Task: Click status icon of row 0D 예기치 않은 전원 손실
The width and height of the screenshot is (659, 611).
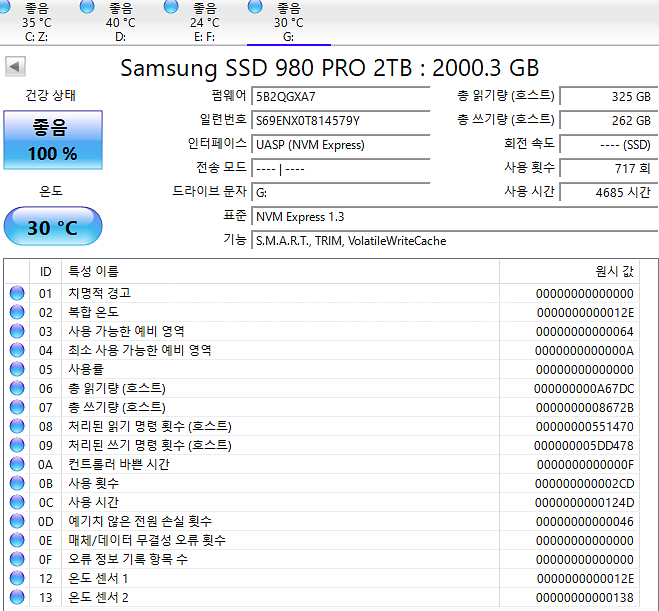Action: point(17,521)
